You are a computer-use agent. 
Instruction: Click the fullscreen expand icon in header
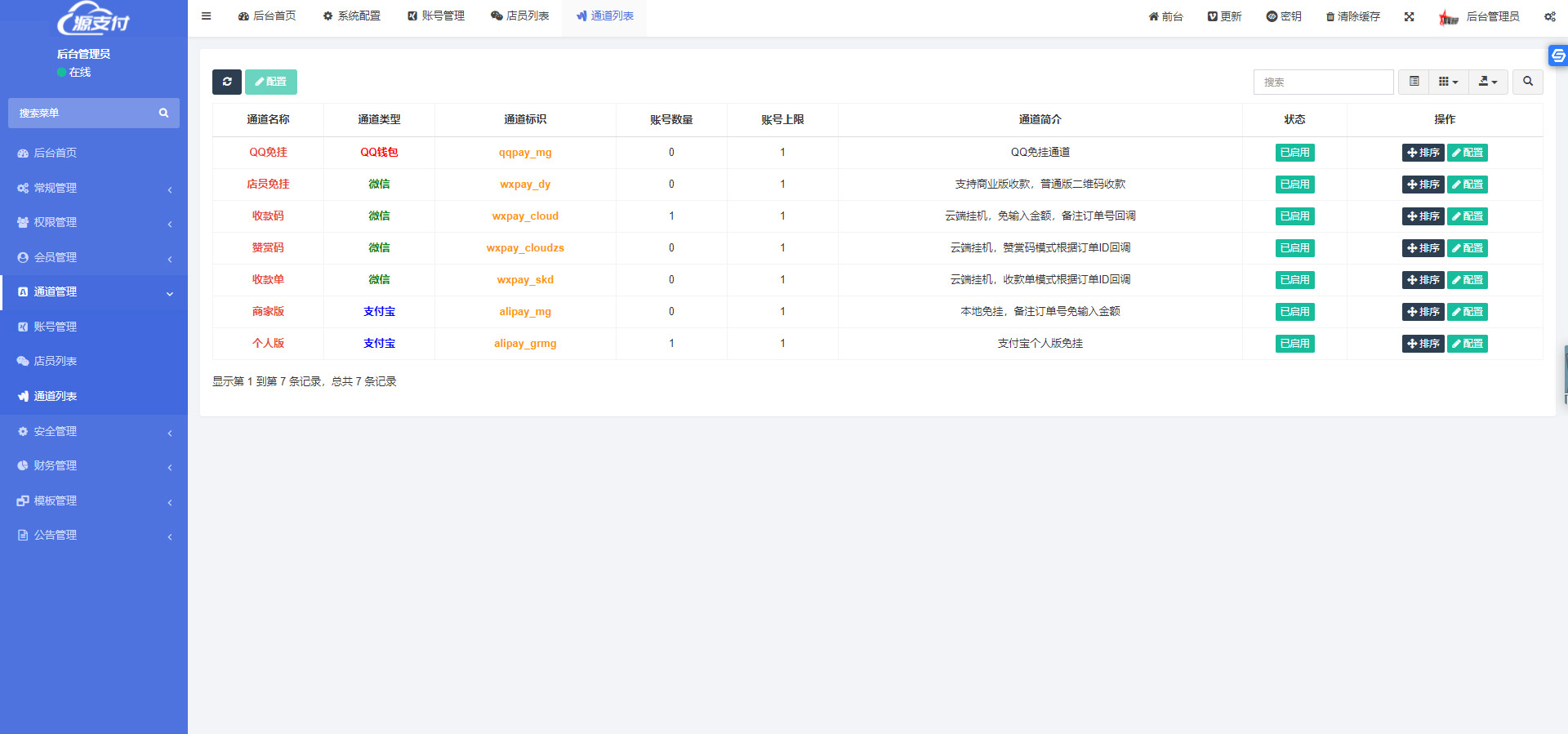1409,16
